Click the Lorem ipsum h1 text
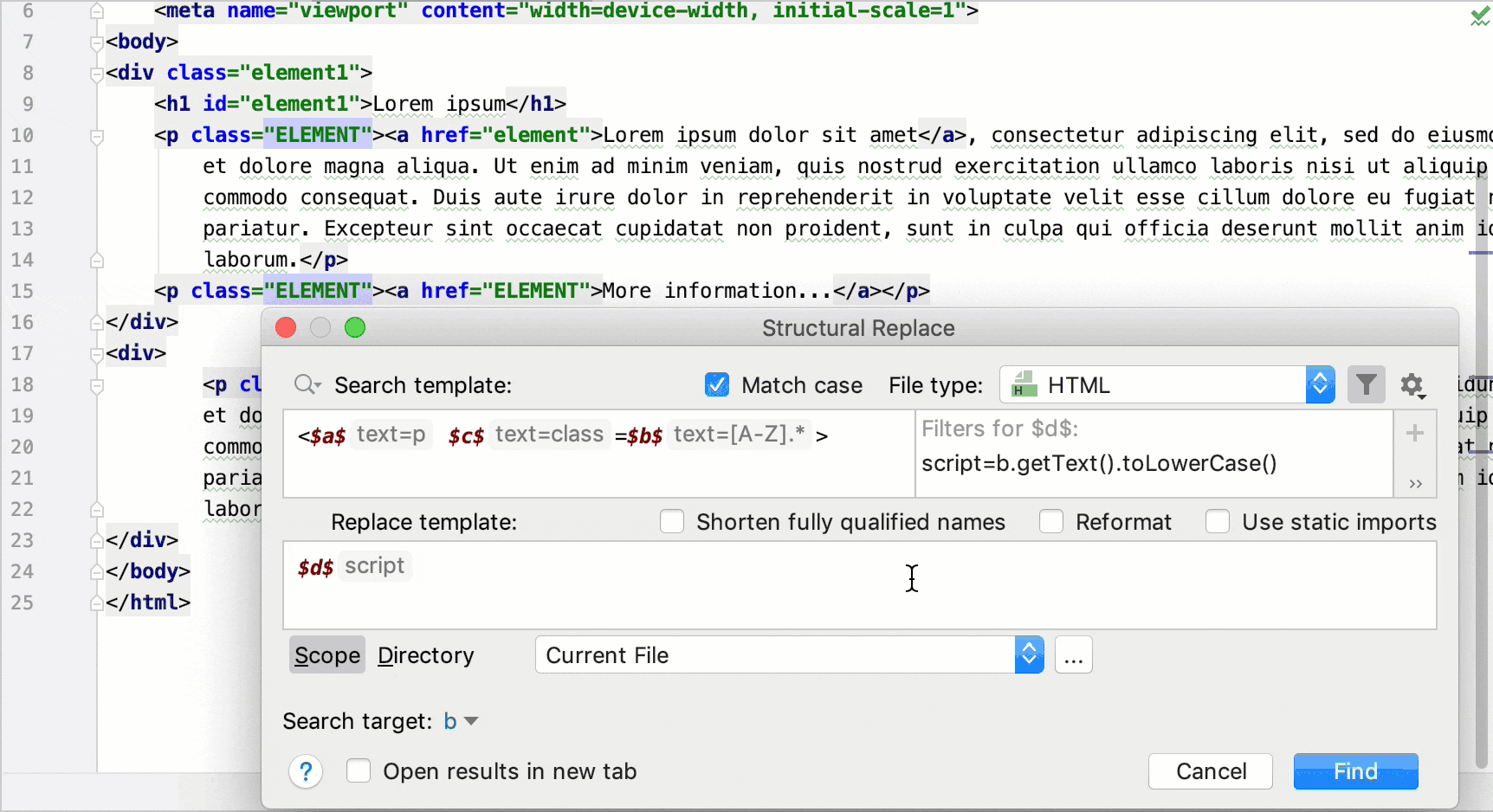Screen dimensions: 1493x812 [x=439, y=104]
